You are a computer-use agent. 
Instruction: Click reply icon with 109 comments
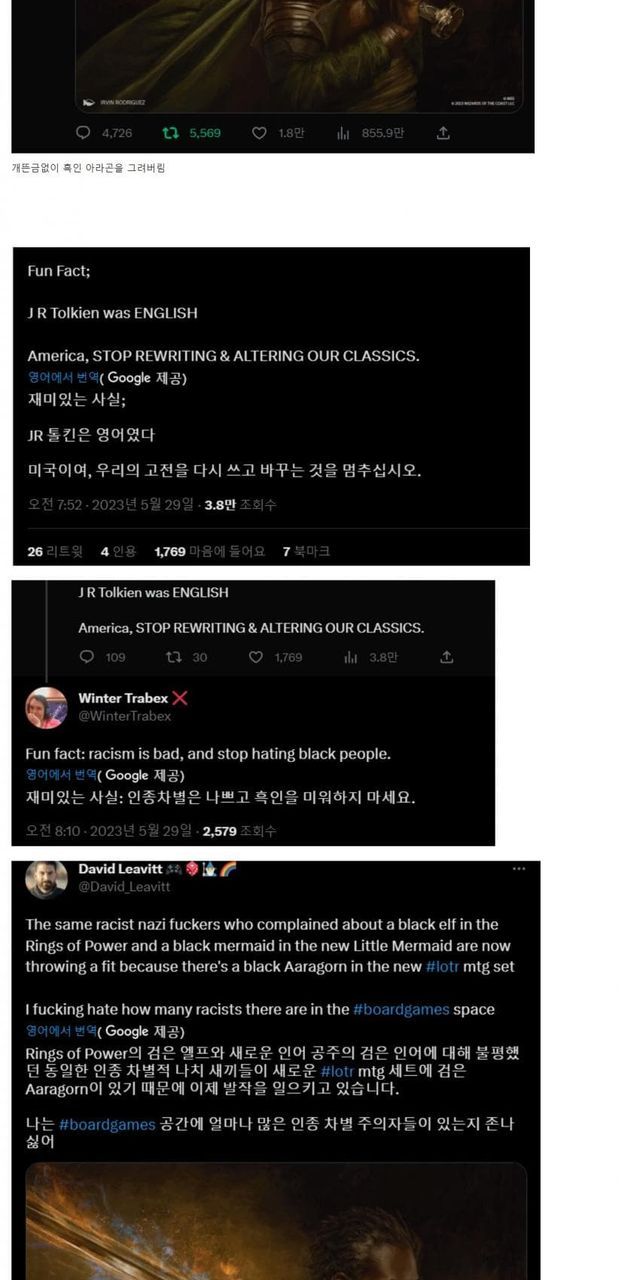coord(87,657)
